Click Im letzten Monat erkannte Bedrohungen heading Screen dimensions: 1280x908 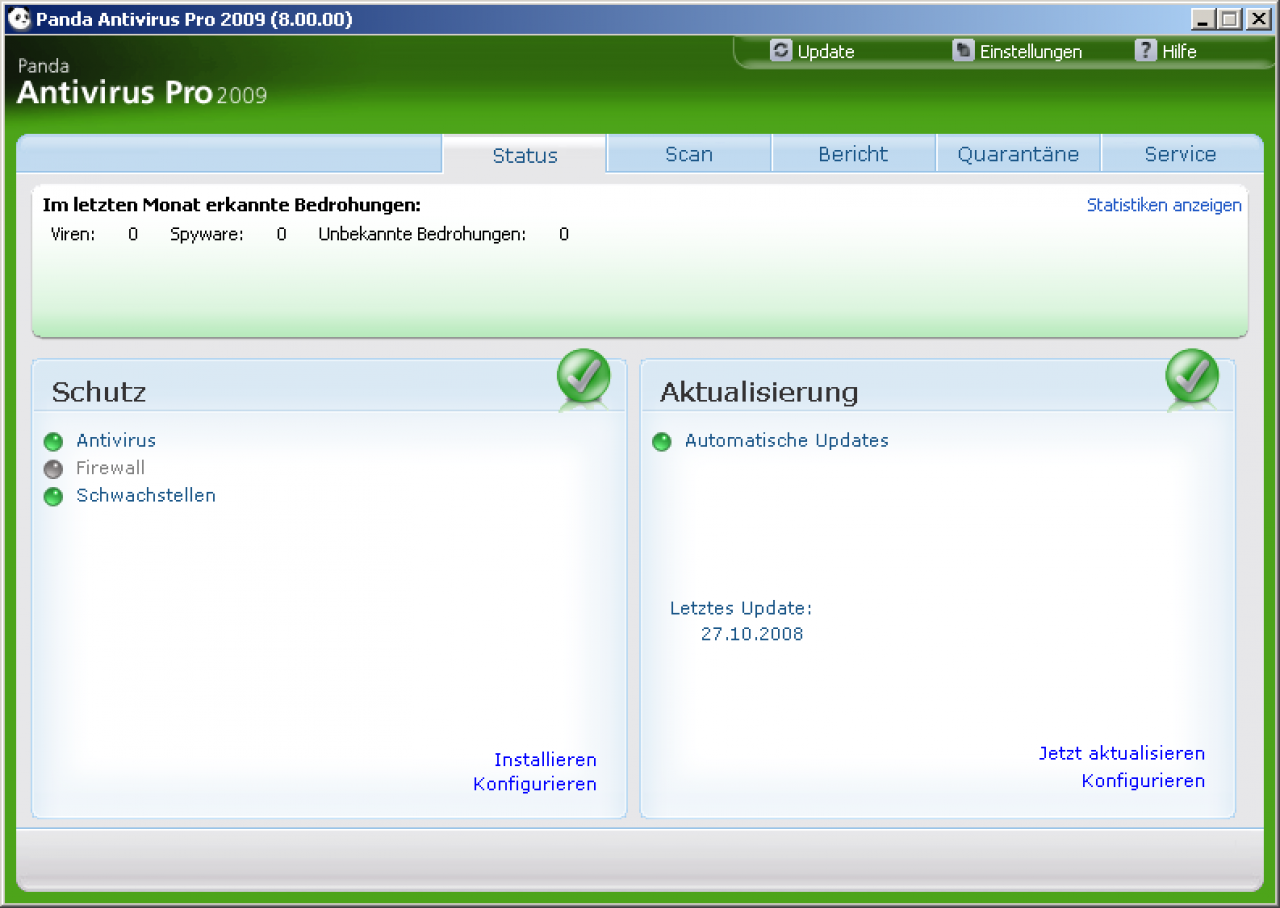click(x=231, y=205)
